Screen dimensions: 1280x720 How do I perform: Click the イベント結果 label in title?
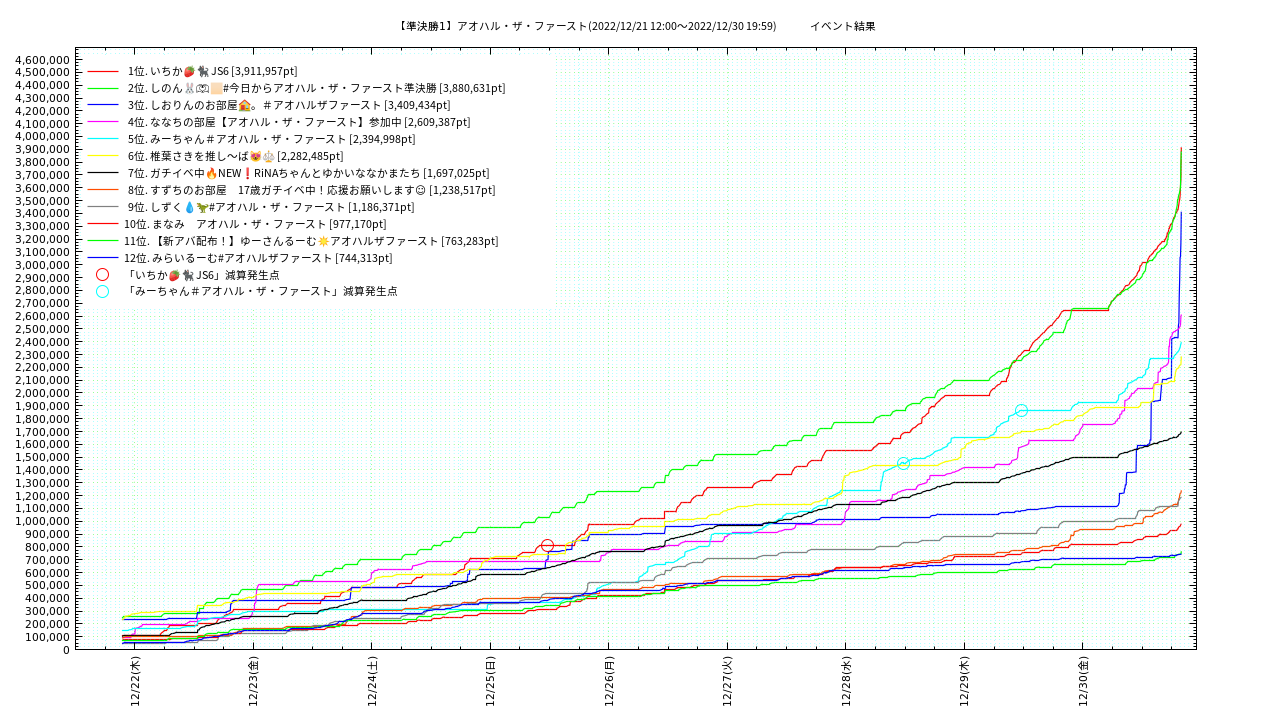tap(843, 26)
